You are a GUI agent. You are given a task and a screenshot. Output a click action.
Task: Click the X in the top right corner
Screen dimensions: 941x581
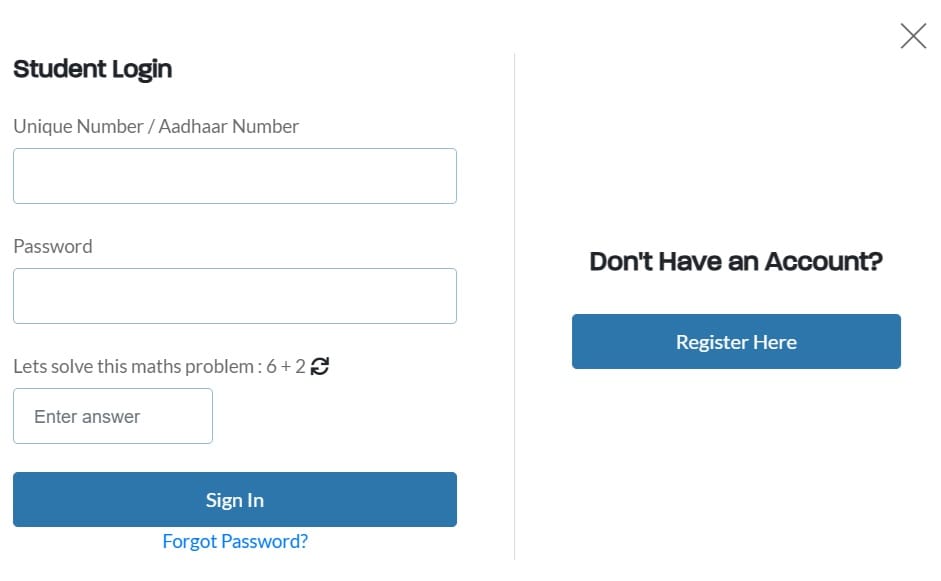click(912, 36)
